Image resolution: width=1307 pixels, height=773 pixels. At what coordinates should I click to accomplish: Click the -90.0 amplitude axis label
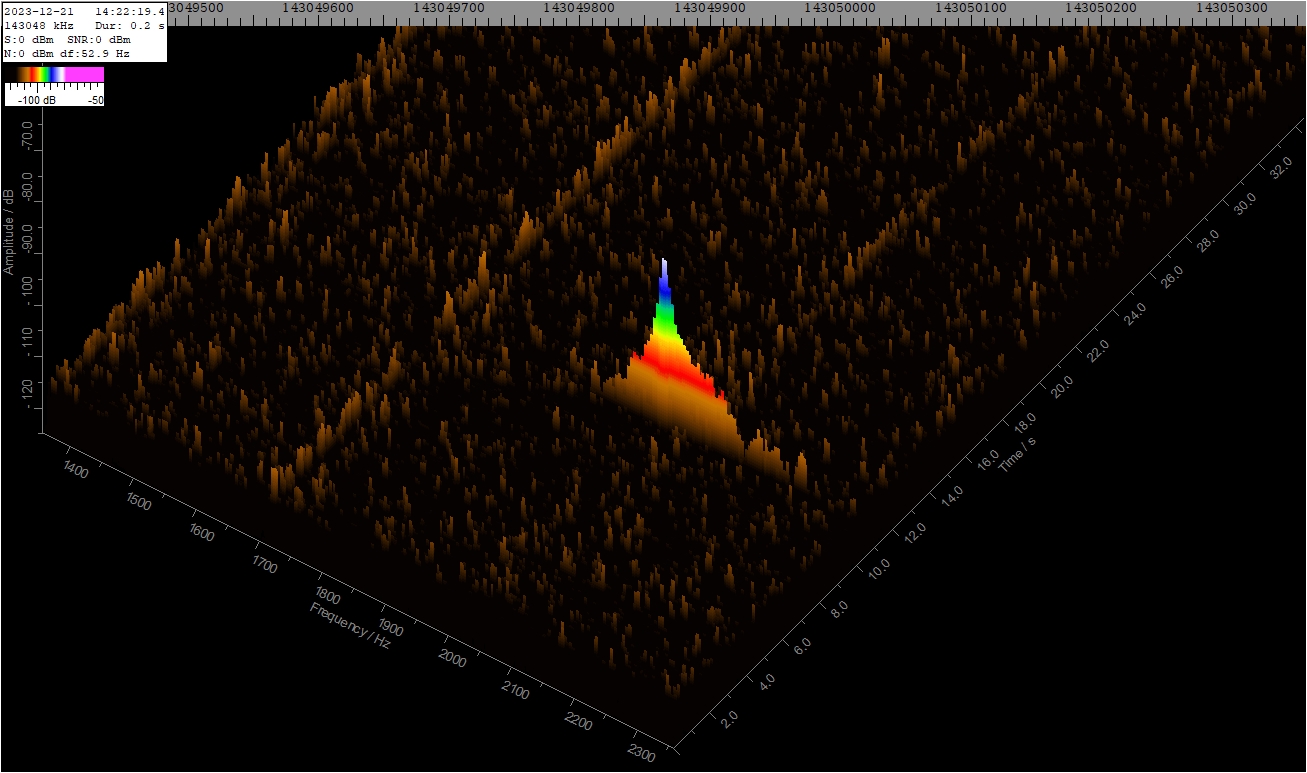(25, 239)
